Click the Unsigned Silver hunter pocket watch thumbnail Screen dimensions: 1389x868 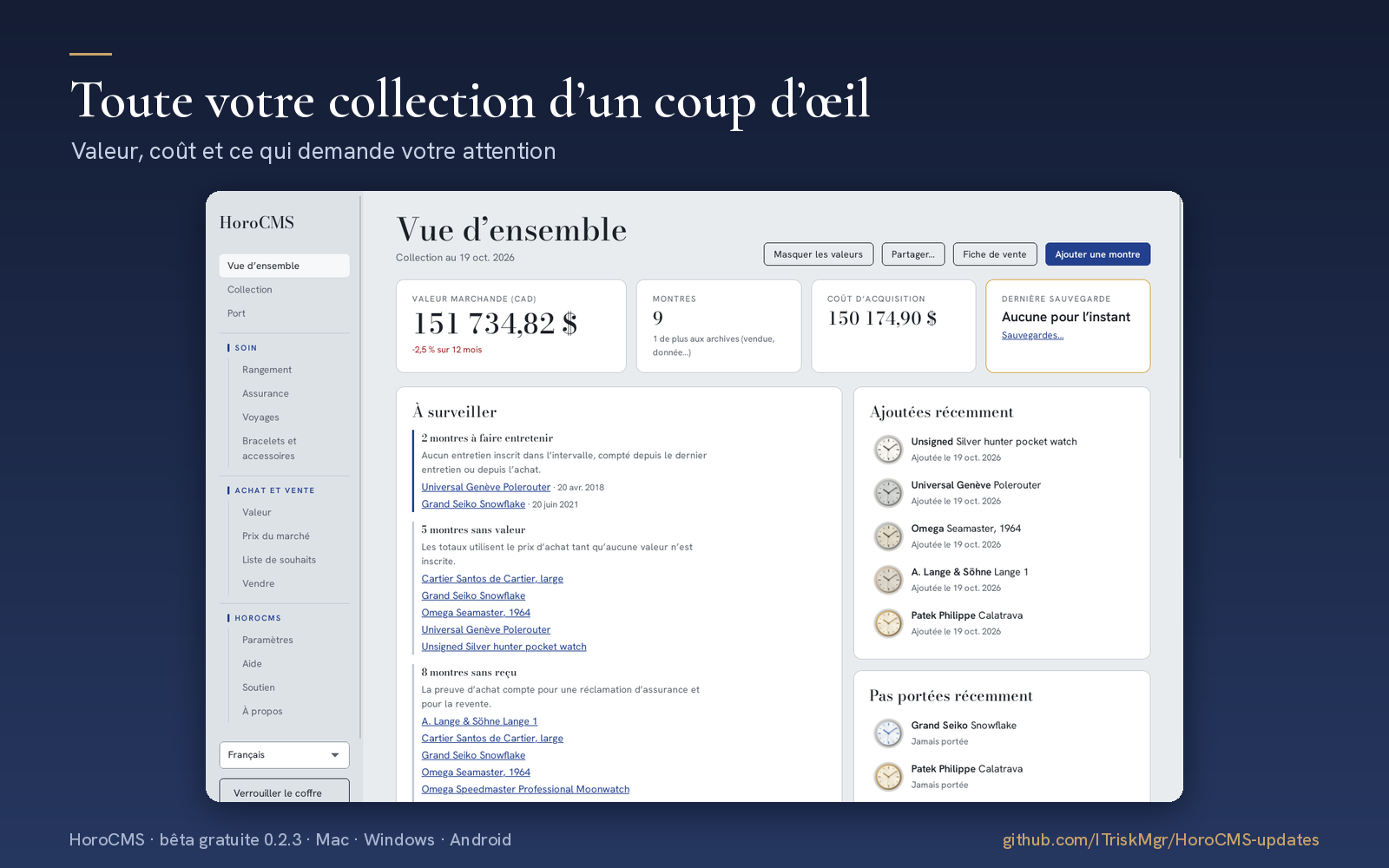888,450
